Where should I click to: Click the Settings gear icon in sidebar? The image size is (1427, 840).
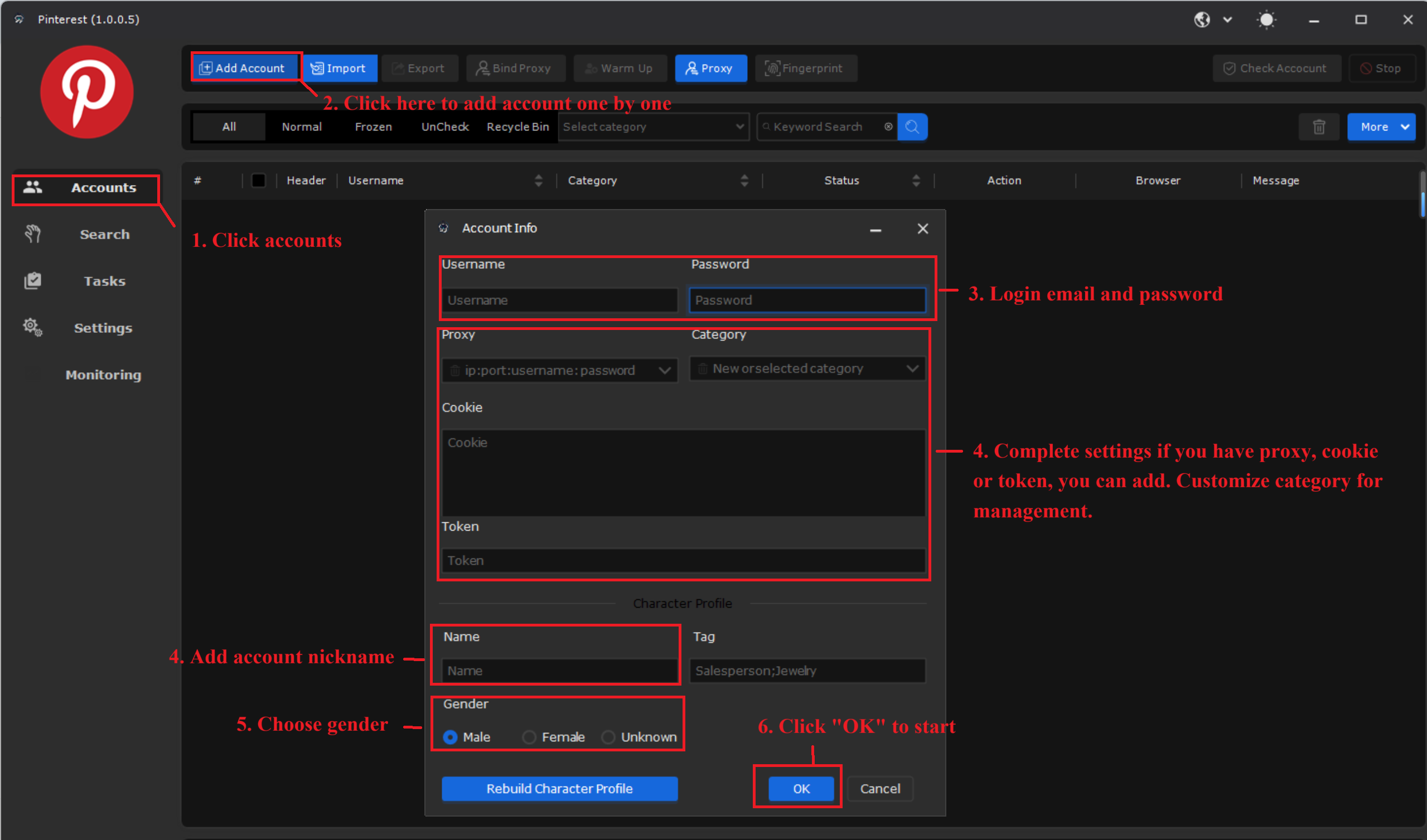tap(32, 327)
